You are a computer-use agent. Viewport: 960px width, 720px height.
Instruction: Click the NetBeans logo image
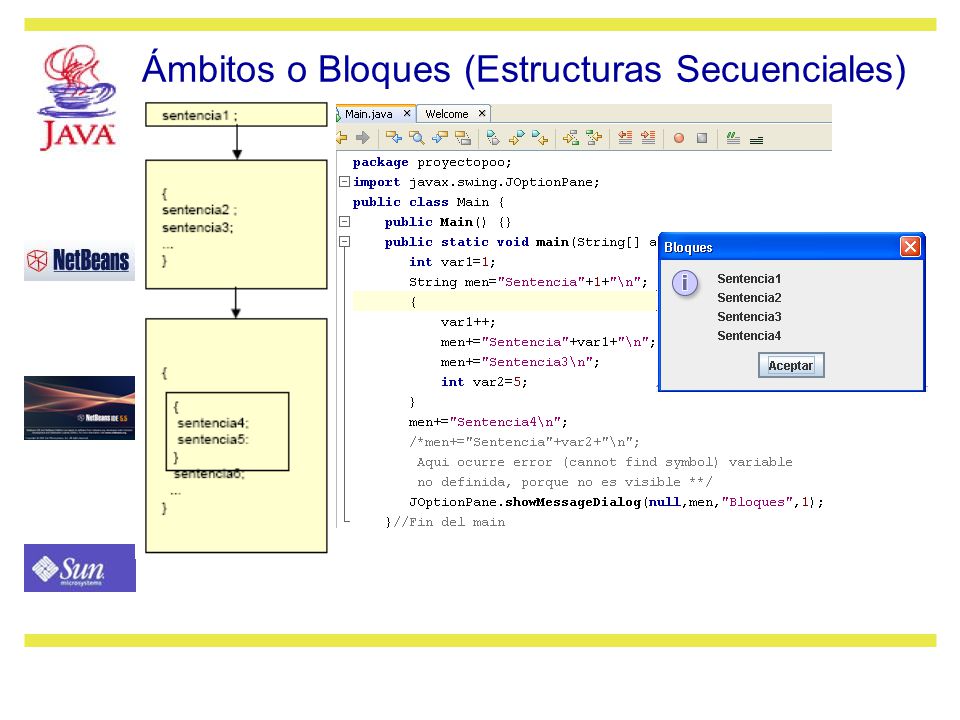coord(79,261)
